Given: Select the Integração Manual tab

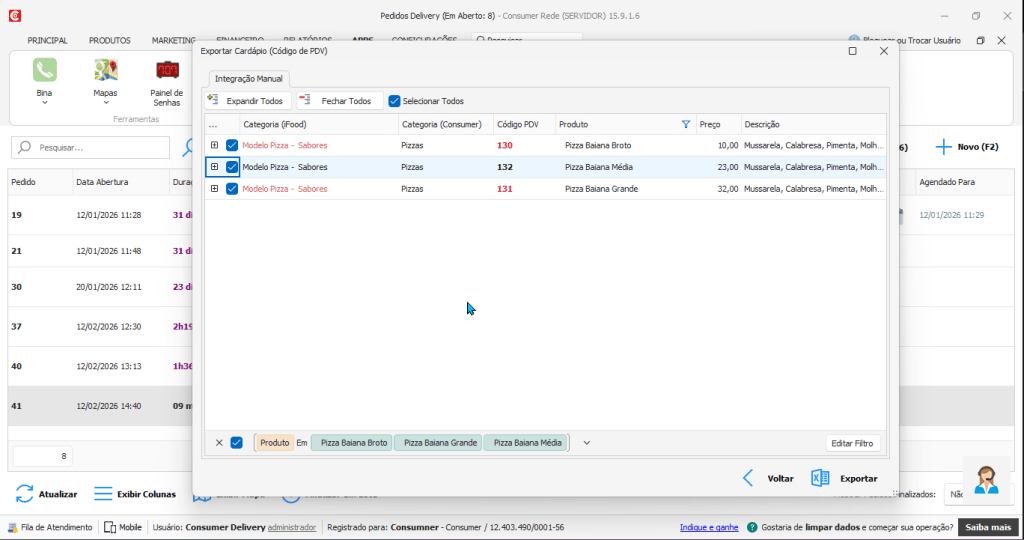Looking at the screenshot, I should [x=249, y=78].
